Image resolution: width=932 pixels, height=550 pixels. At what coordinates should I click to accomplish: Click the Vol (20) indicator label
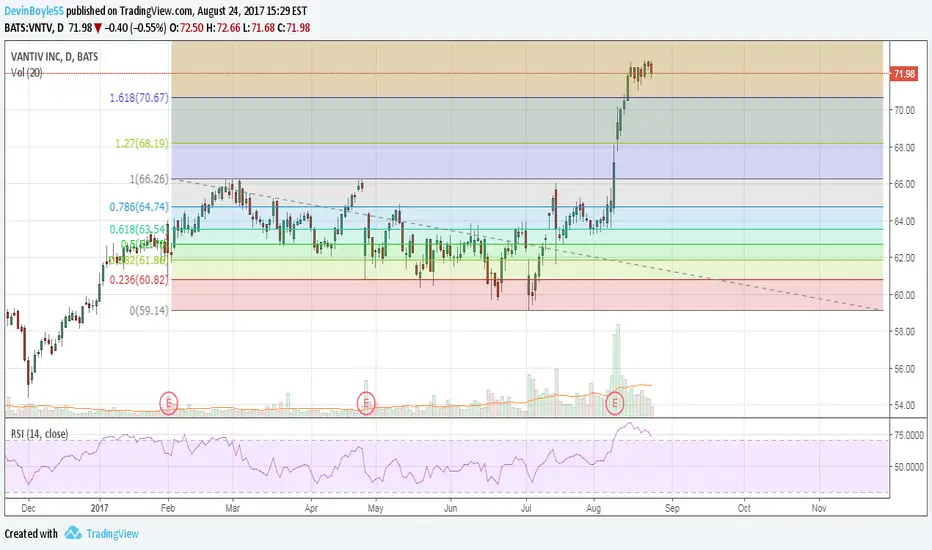tap(27, 73)
